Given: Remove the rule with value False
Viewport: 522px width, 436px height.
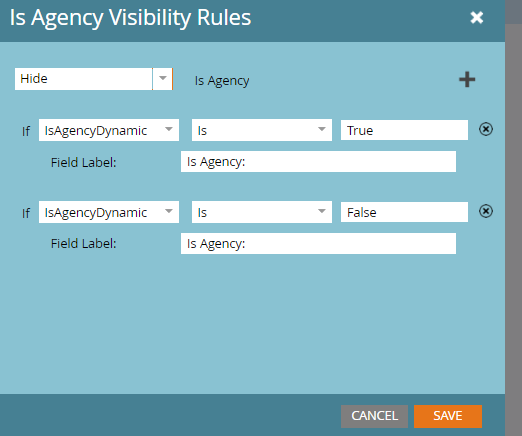Looking at the screenshot, I should tap(486, 211).
